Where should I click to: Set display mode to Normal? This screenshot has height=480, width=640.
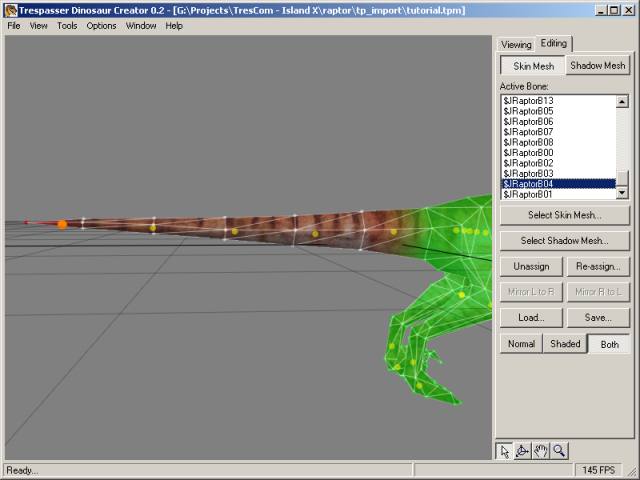[x=521, y=344]
